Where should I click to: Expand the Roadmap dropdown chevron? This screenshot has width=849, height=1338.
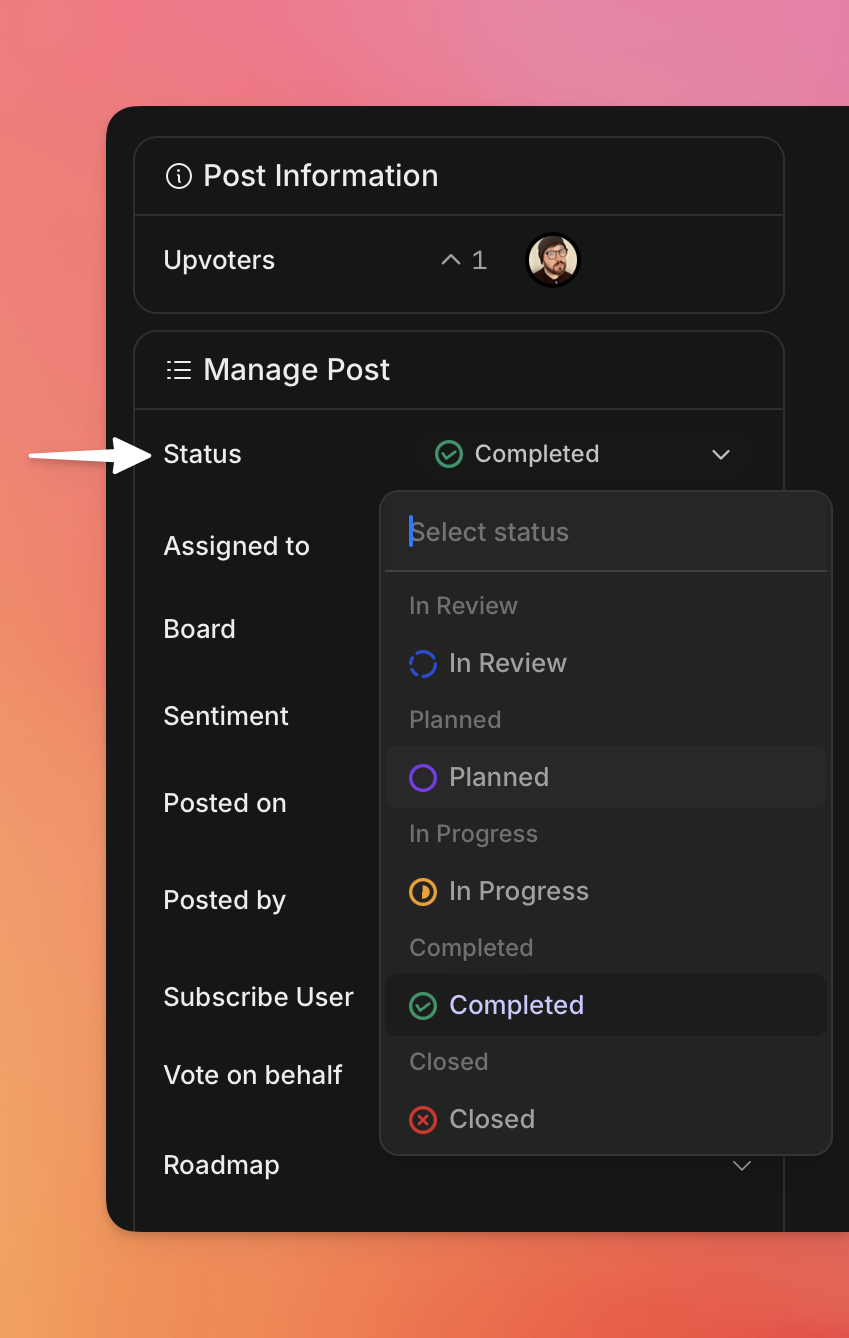tap(742, 1166)
